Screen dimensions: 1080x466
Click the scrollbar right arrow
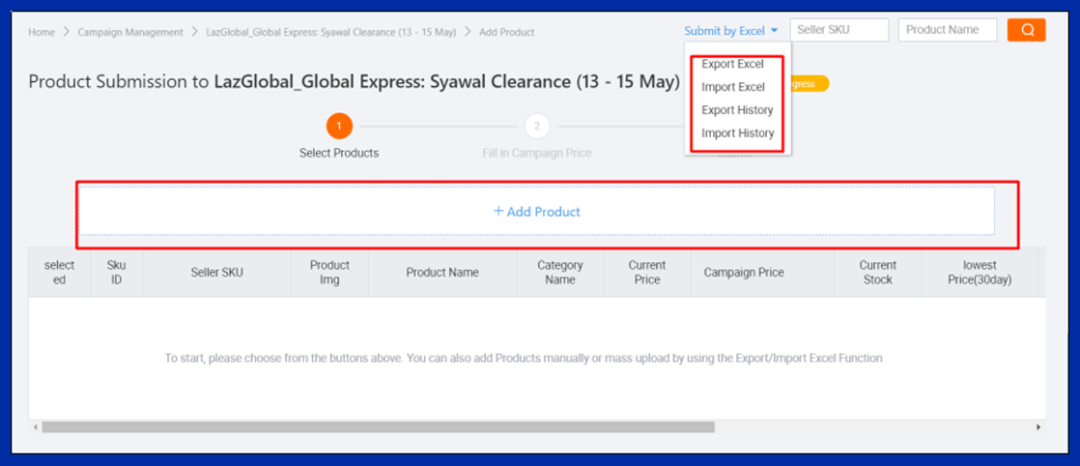[1039, 427]
